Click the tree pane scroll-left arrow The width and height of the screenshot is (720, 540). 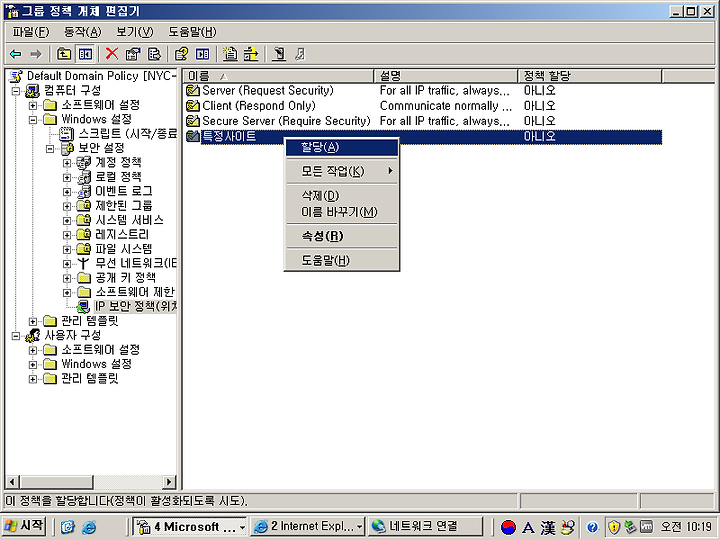(x=11, y=482)
